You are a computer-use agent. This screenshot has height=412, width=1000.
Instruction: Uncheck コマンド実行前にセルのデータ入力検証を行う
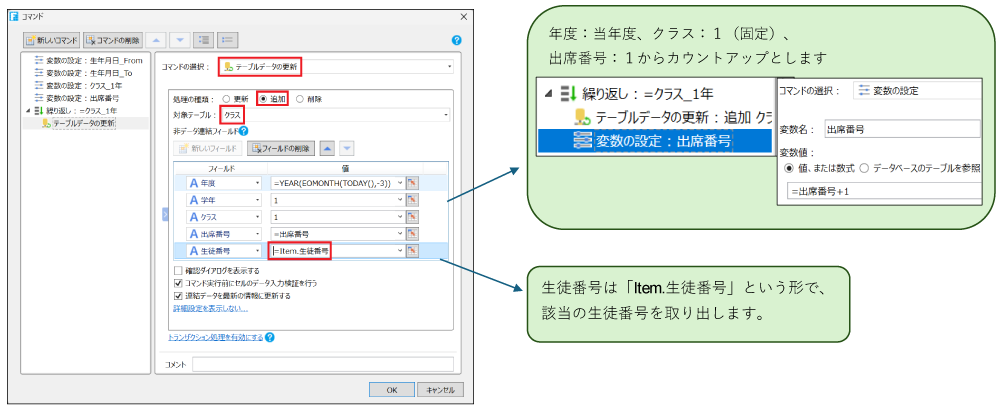178,283
